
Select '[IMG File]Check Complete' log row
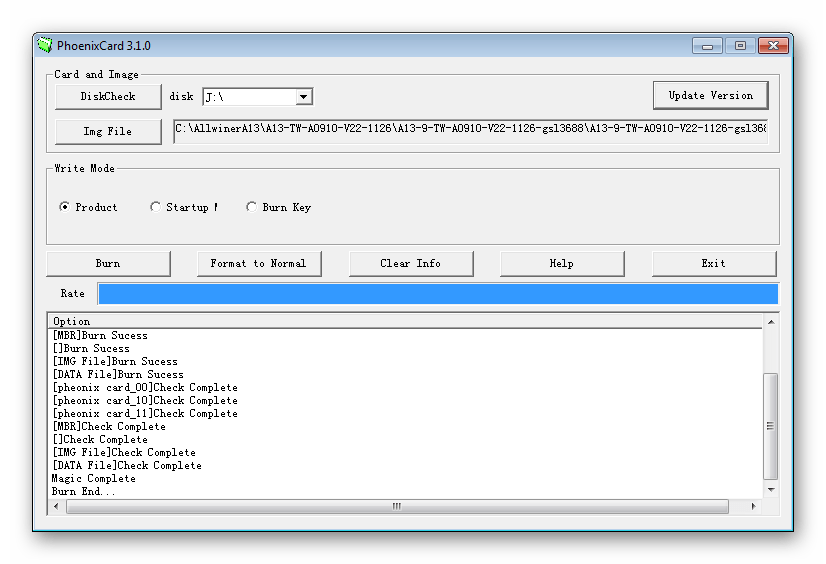click(406, 452)
